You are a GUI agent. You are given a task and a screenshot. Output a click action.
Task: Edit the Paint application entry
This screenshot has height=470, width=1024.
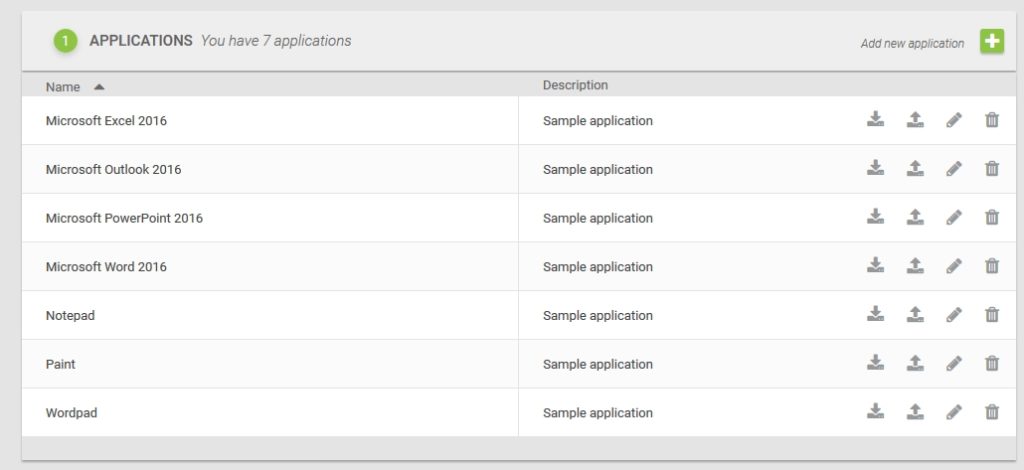pos(954,363)
